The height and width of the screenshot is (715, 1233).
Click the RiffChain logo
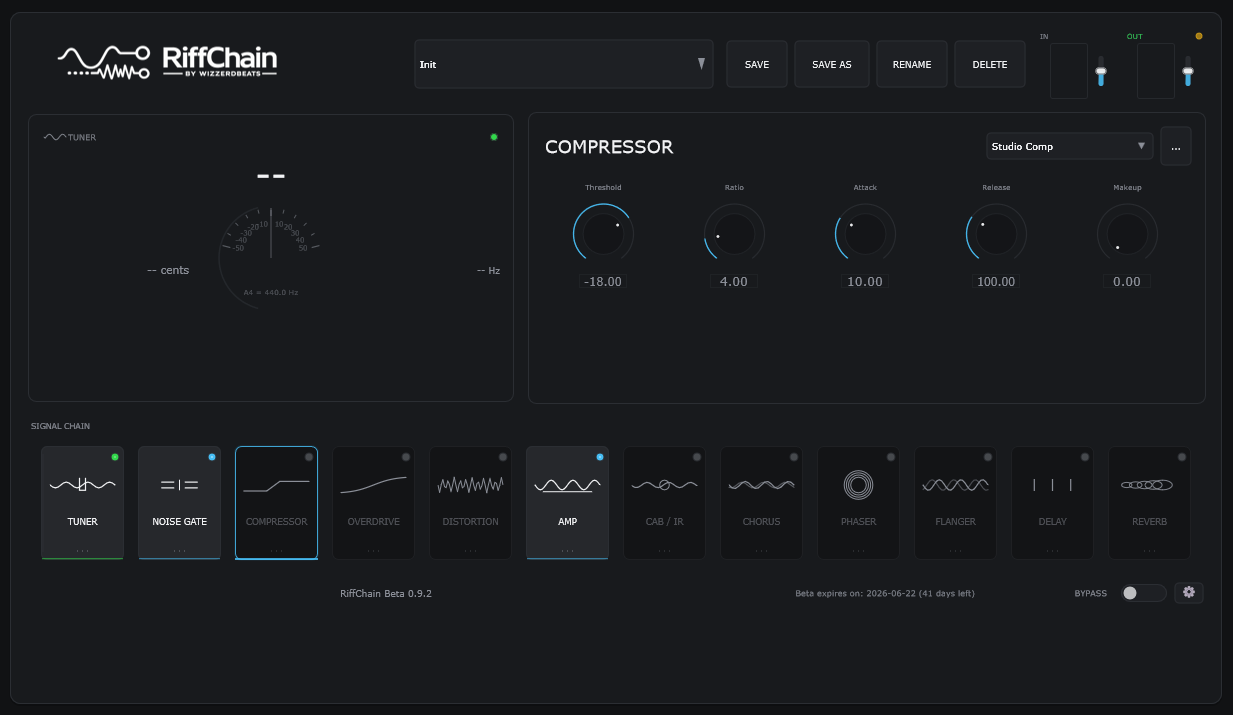point(167,62)
